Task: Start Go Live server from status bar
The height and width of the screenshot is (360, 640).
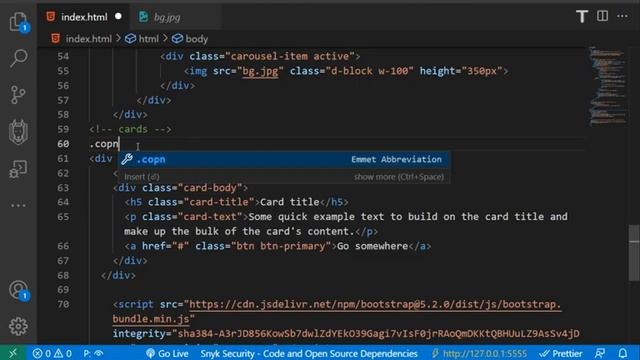Action: click(167, 353)
